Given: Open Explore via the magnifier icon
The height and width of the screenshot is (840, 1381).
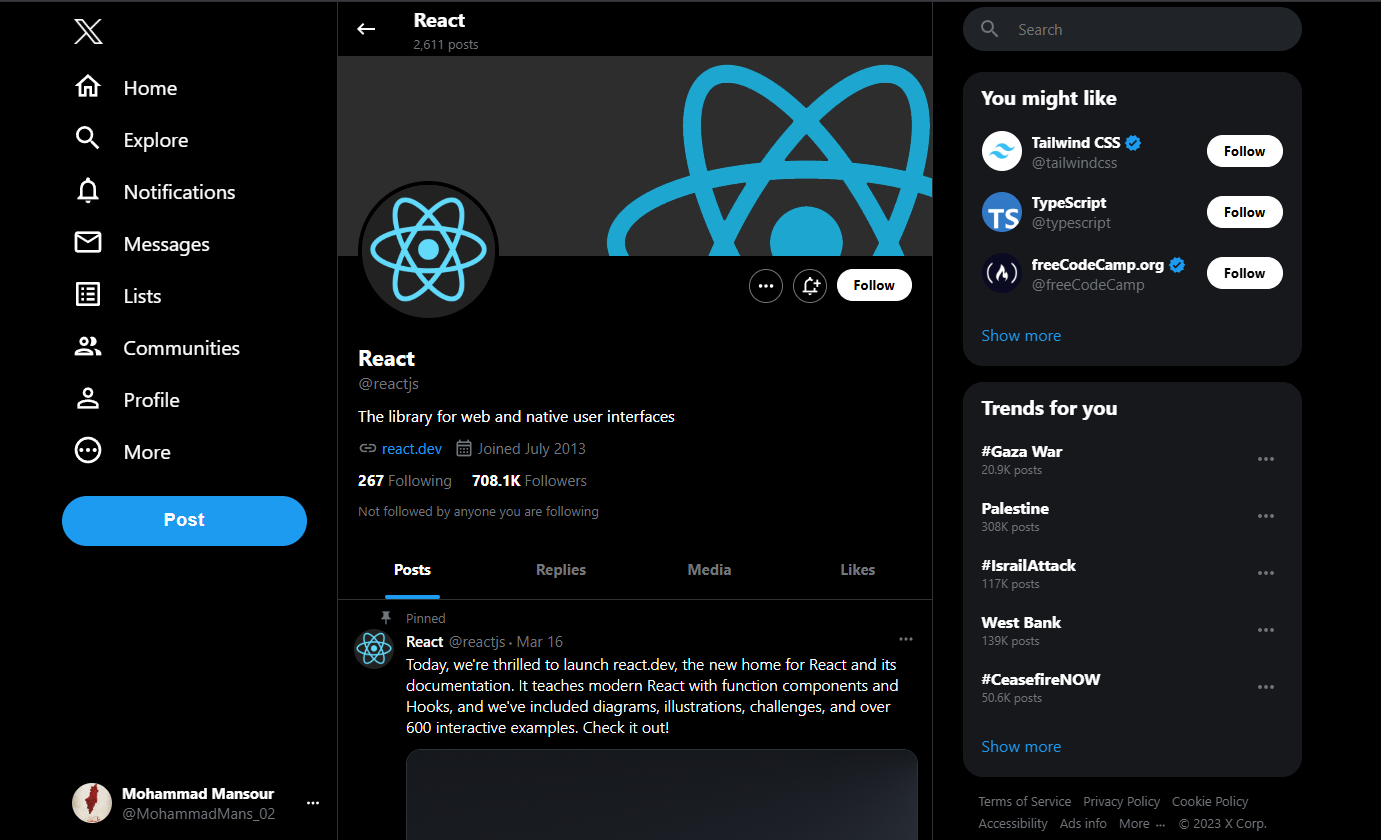Looking at the screenshot, I should (x=88, y=139).
